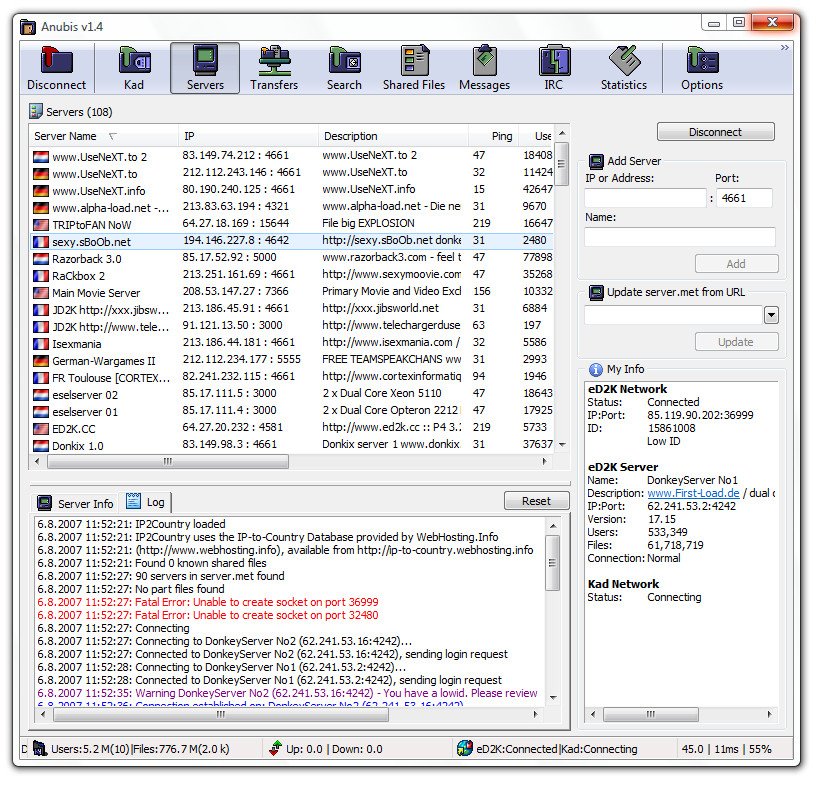Click flag icon of sexy.sBoOb.net server
Viewport: 816px width, 786px height.
click(41, 242)
